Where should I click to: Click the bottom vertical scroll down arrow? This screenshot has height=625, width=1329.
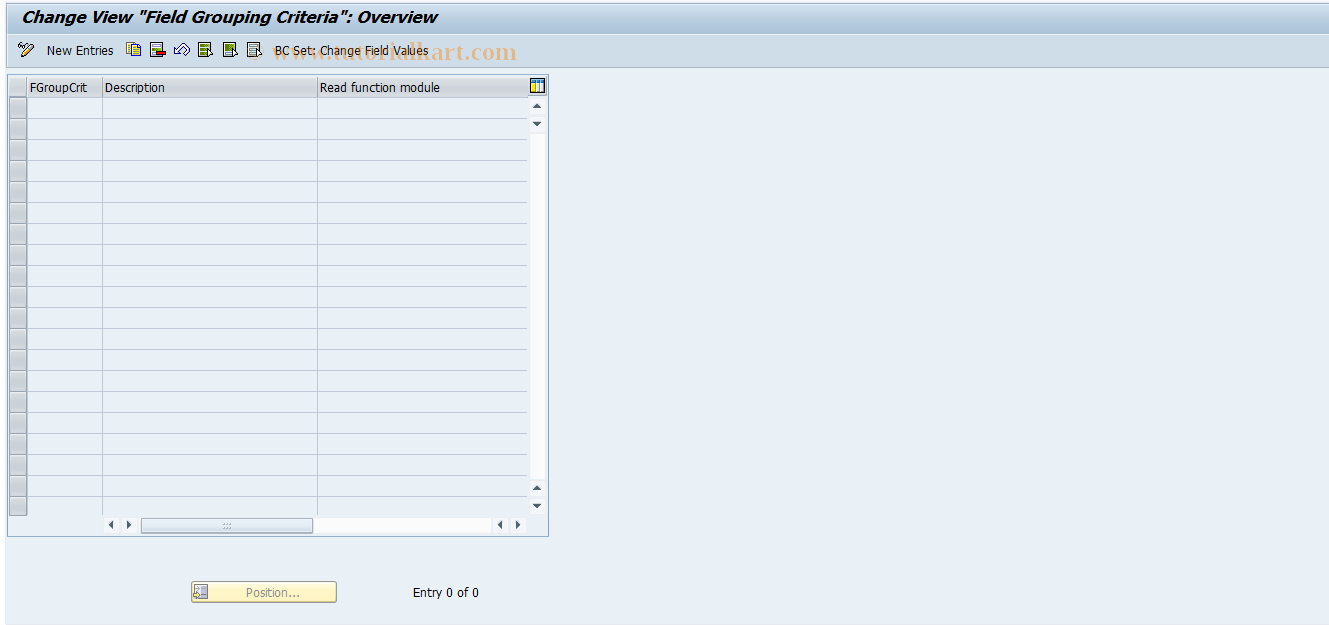click(537, 506)
